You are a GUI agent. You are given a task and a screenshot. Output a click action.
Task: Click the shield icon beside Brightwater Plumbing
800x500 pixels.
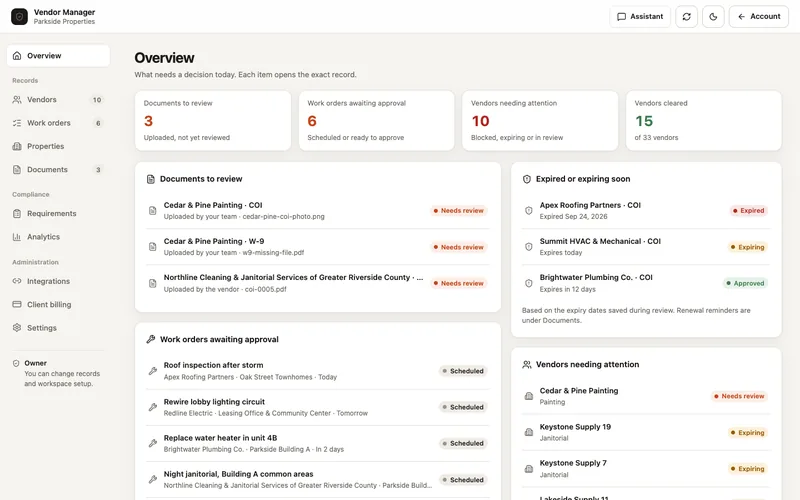click(529, 283)
